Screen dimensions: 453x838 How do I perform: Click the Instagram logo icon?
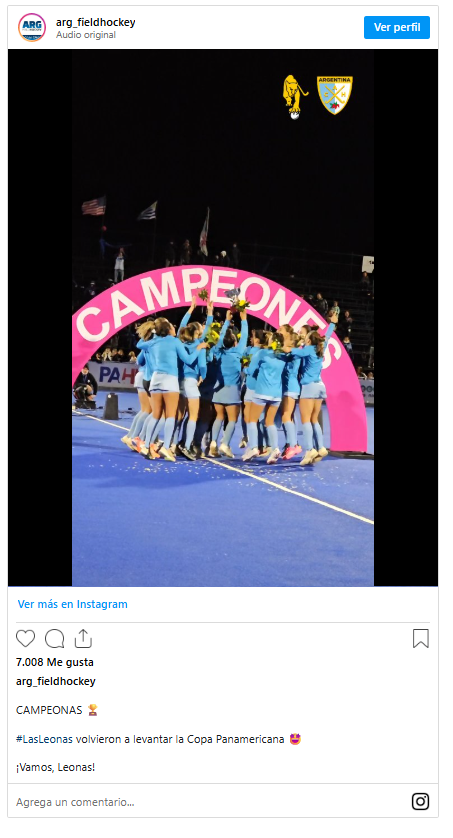click(x=420, y=802)
